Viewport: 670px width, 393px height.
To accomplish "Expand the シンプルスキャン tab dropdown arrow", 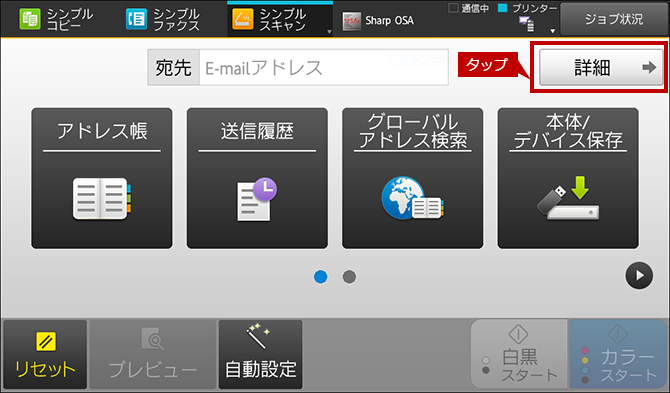I will click(x=329, y=32).
